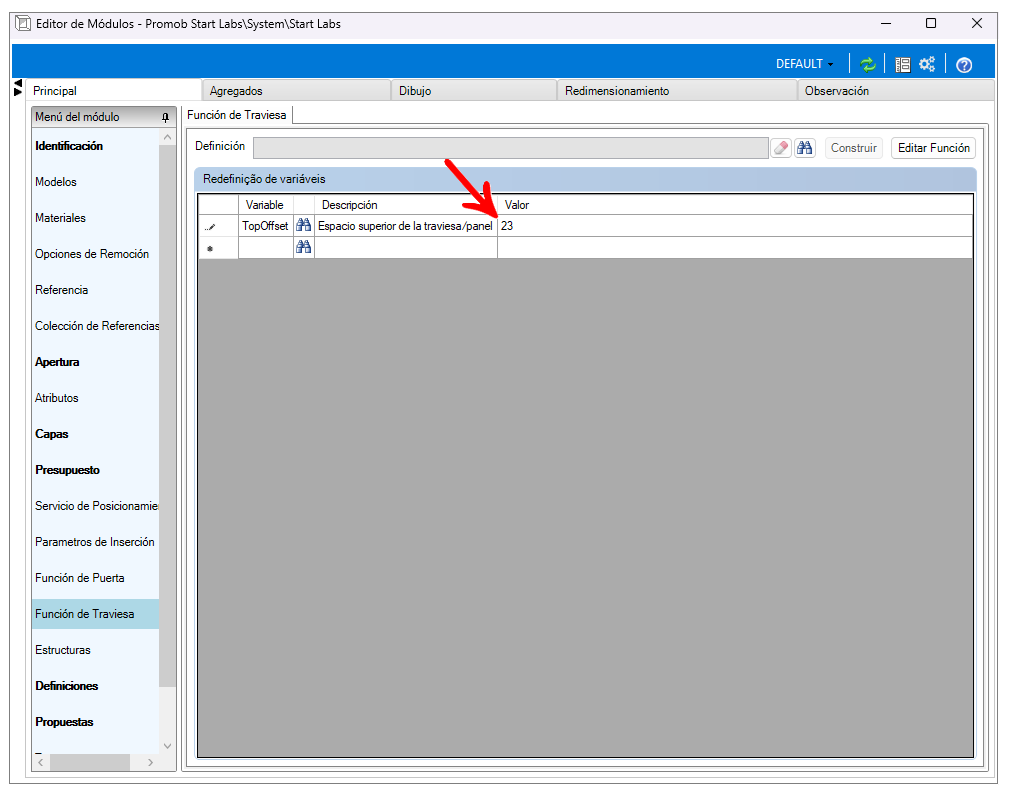Screen dimensions: 1010x798
Task: Maximize the Editor de Módulos window
Action: (x=931, y=24)
